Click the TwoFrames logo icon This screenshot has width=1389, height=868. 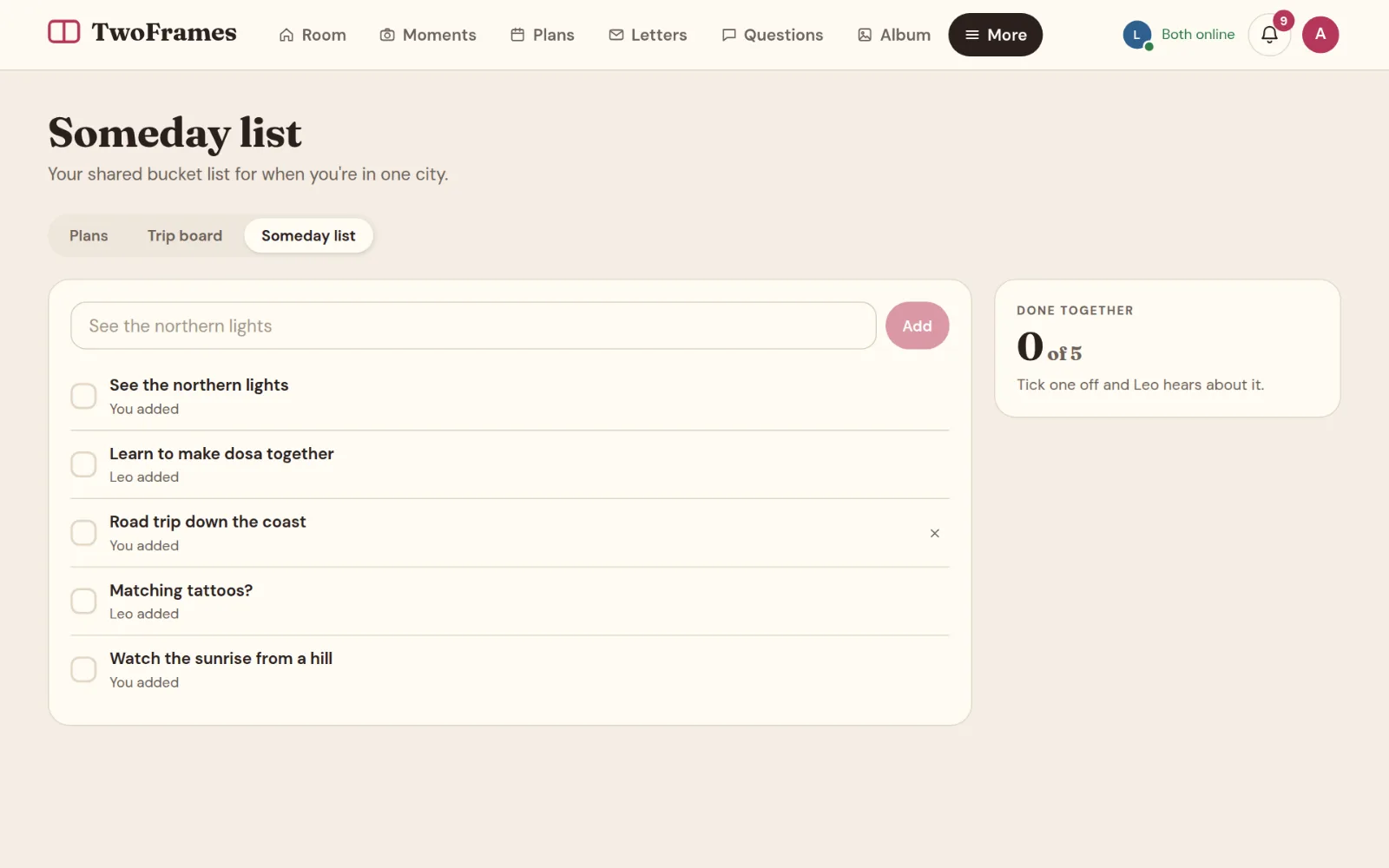(x=63, y=32)
